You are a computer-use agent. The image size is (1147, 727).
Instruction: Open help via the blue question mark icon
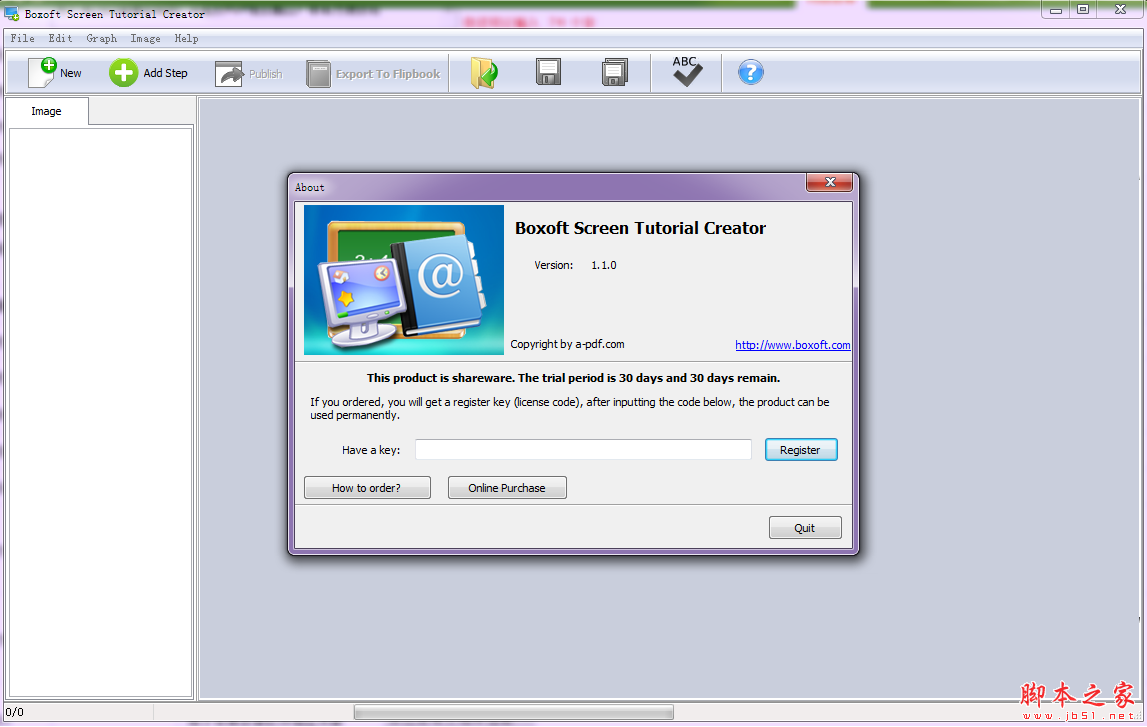coord(751,72)
